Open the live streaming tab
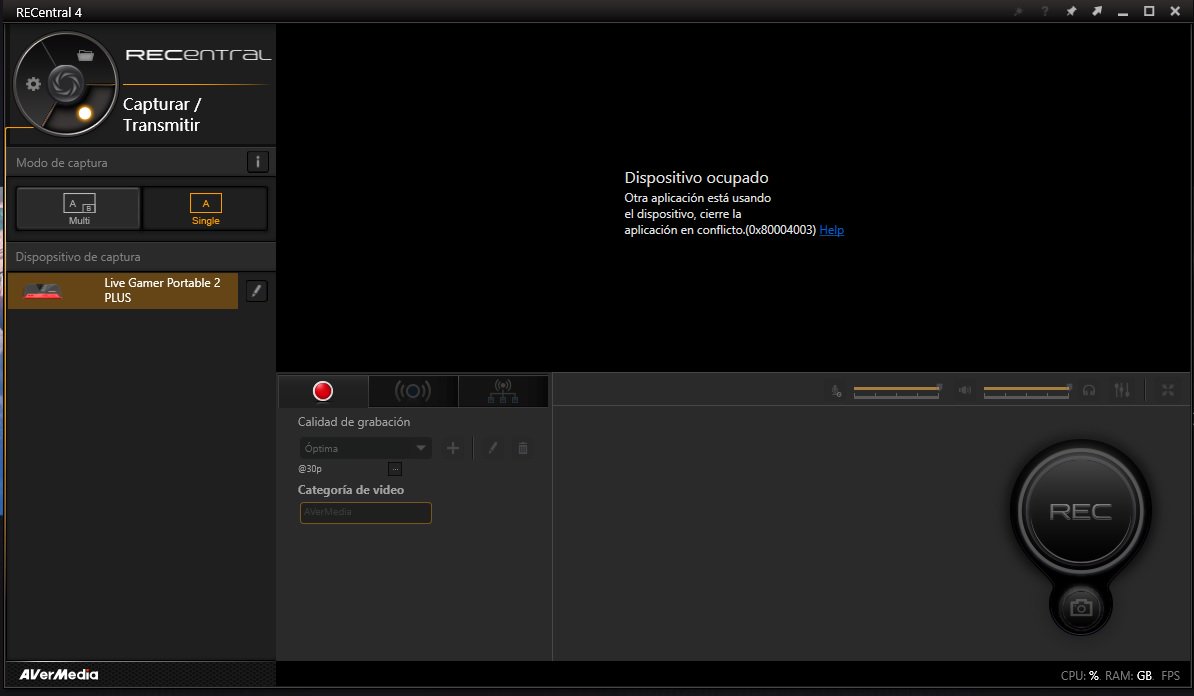Viewport: 1194px width, 696px height. pyautogui.click(x=413, y=391)
